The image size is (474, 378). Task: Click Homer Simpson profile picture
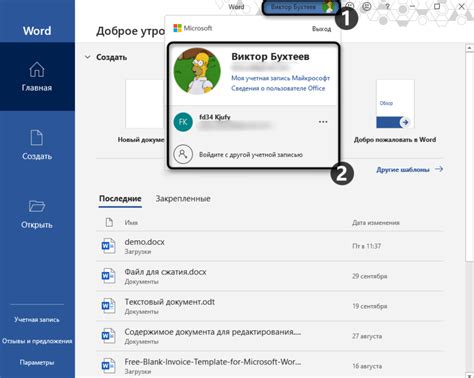(x=197, y=71)
